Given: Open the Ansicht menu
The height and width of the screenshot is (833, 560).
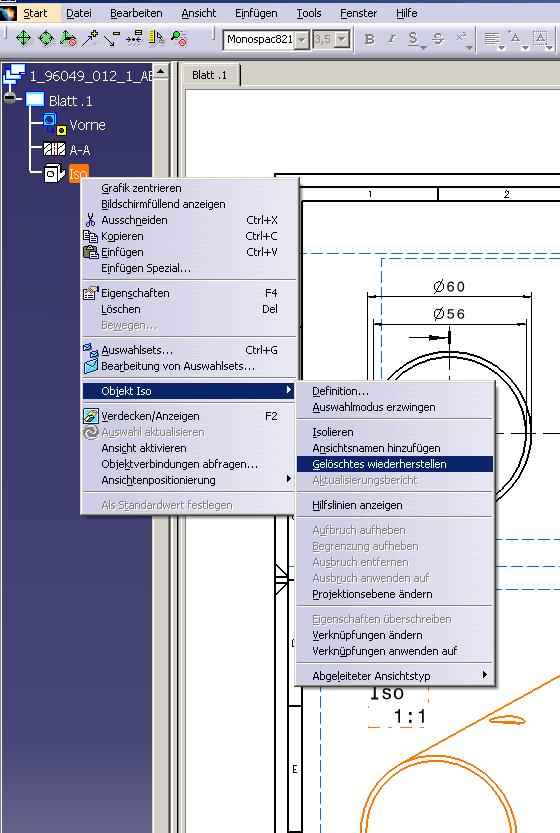Looking at the screenshot, I should (x=199, y=13).
